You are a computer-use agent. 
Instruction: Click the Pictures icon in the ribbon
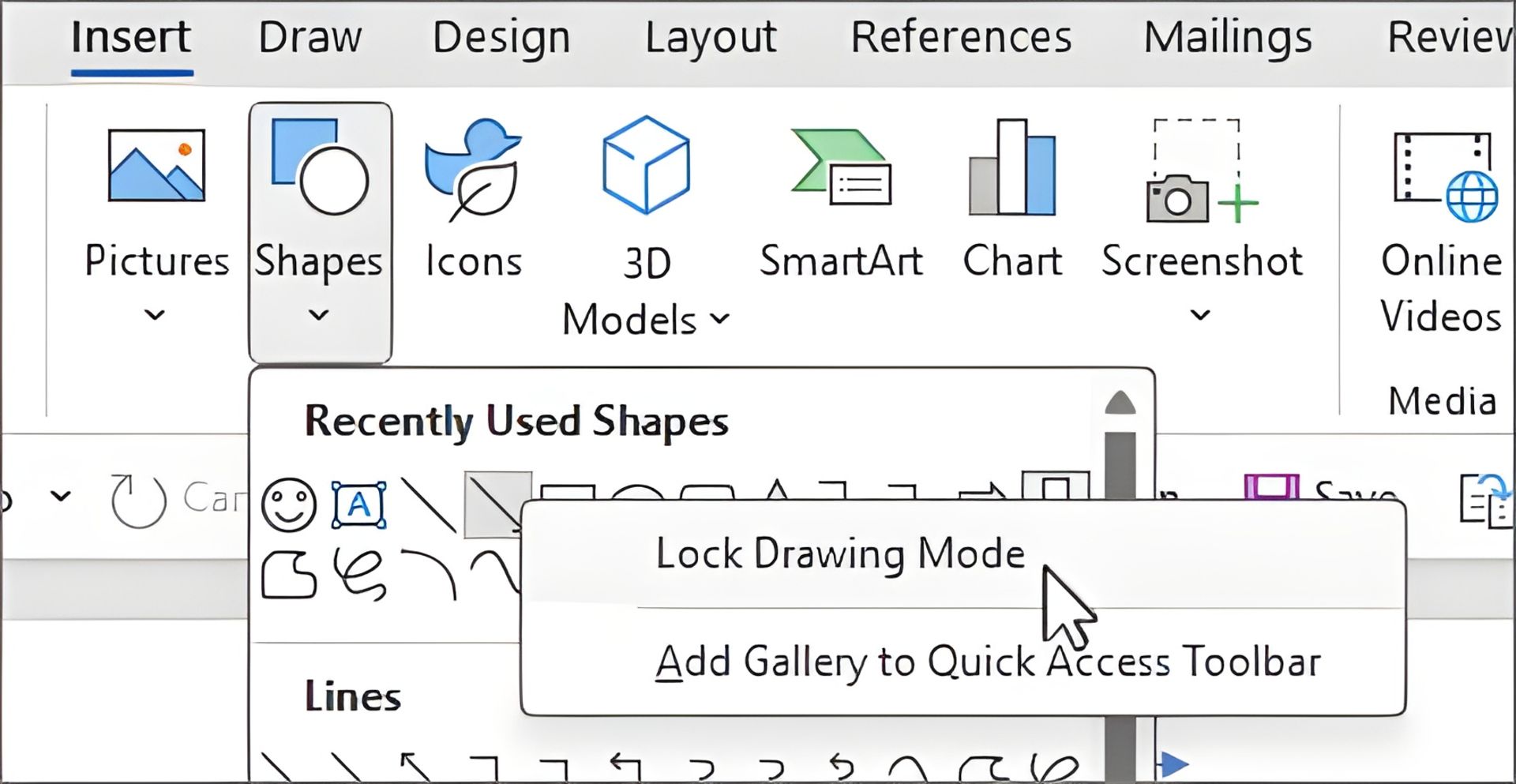(x=156, y=166)
